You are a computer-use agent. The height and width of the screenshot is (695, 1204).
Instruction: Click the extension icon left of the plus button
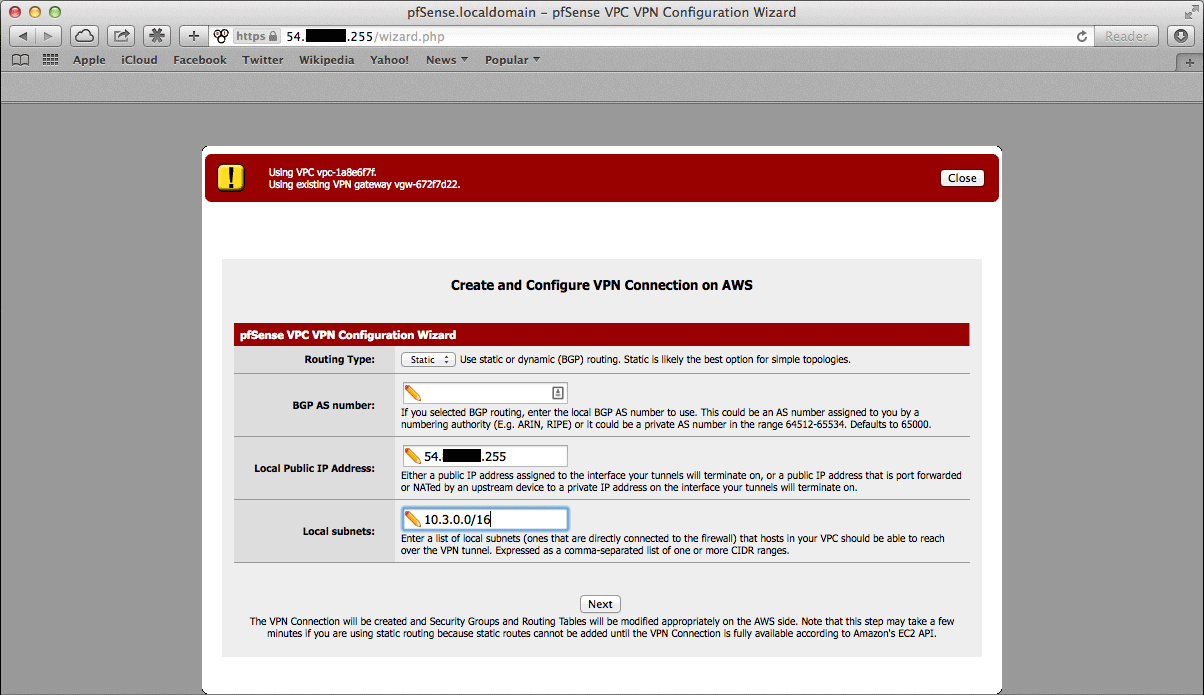point(158,36)
